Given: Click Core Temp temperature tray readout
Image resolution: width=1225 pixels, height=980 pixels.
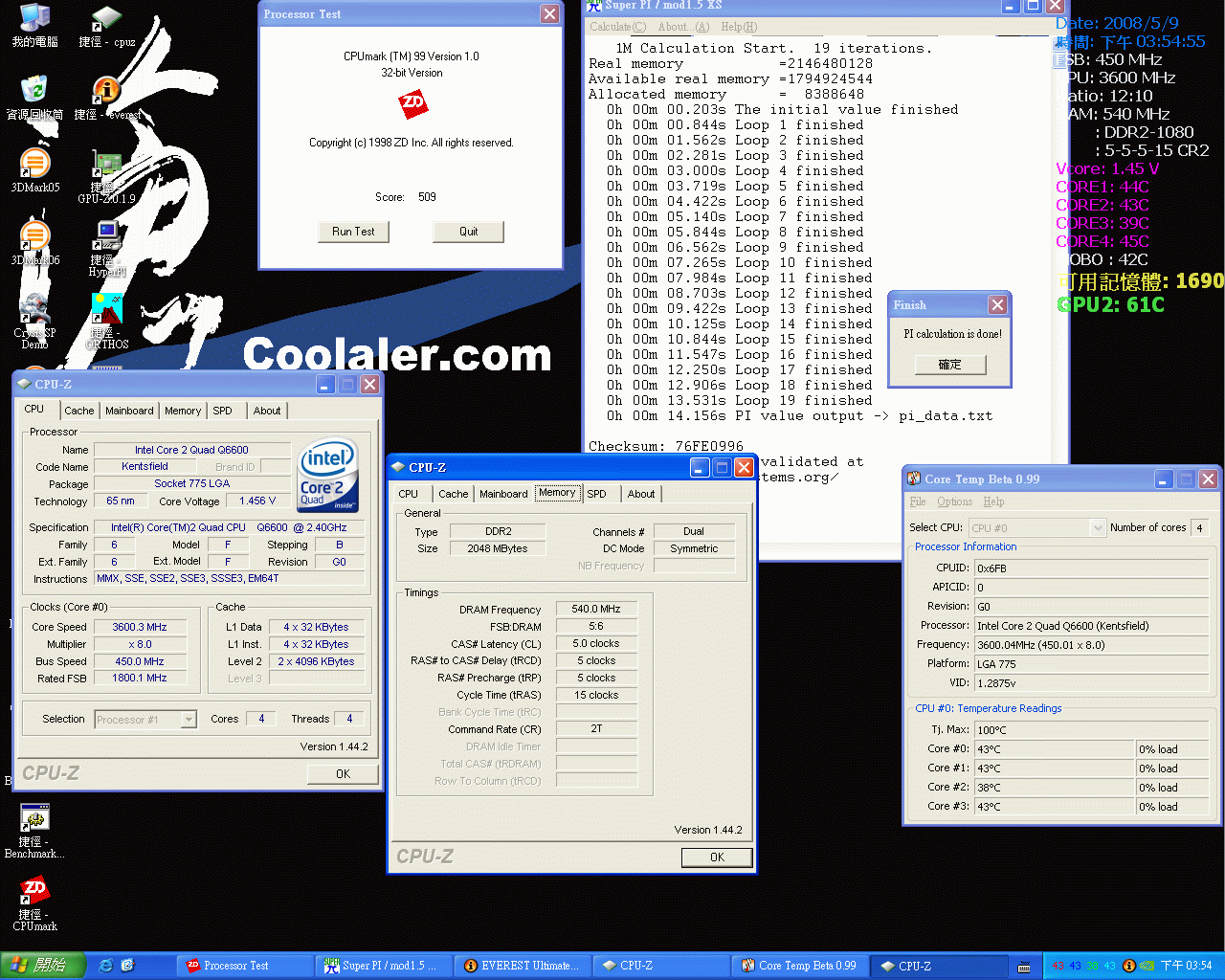Looking at the screenshot, I should tap(1083, 966).
